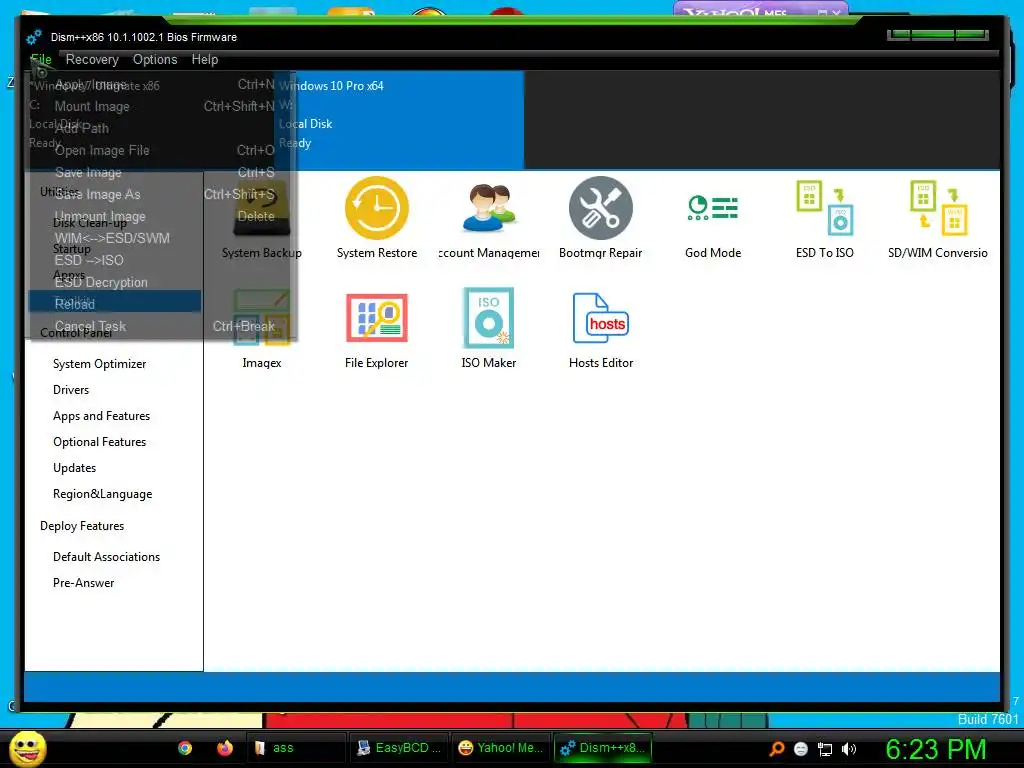This screenshot has width=1024, height=768.
Task: Select Unmount Image menu entry
Action: coord(161,216)
